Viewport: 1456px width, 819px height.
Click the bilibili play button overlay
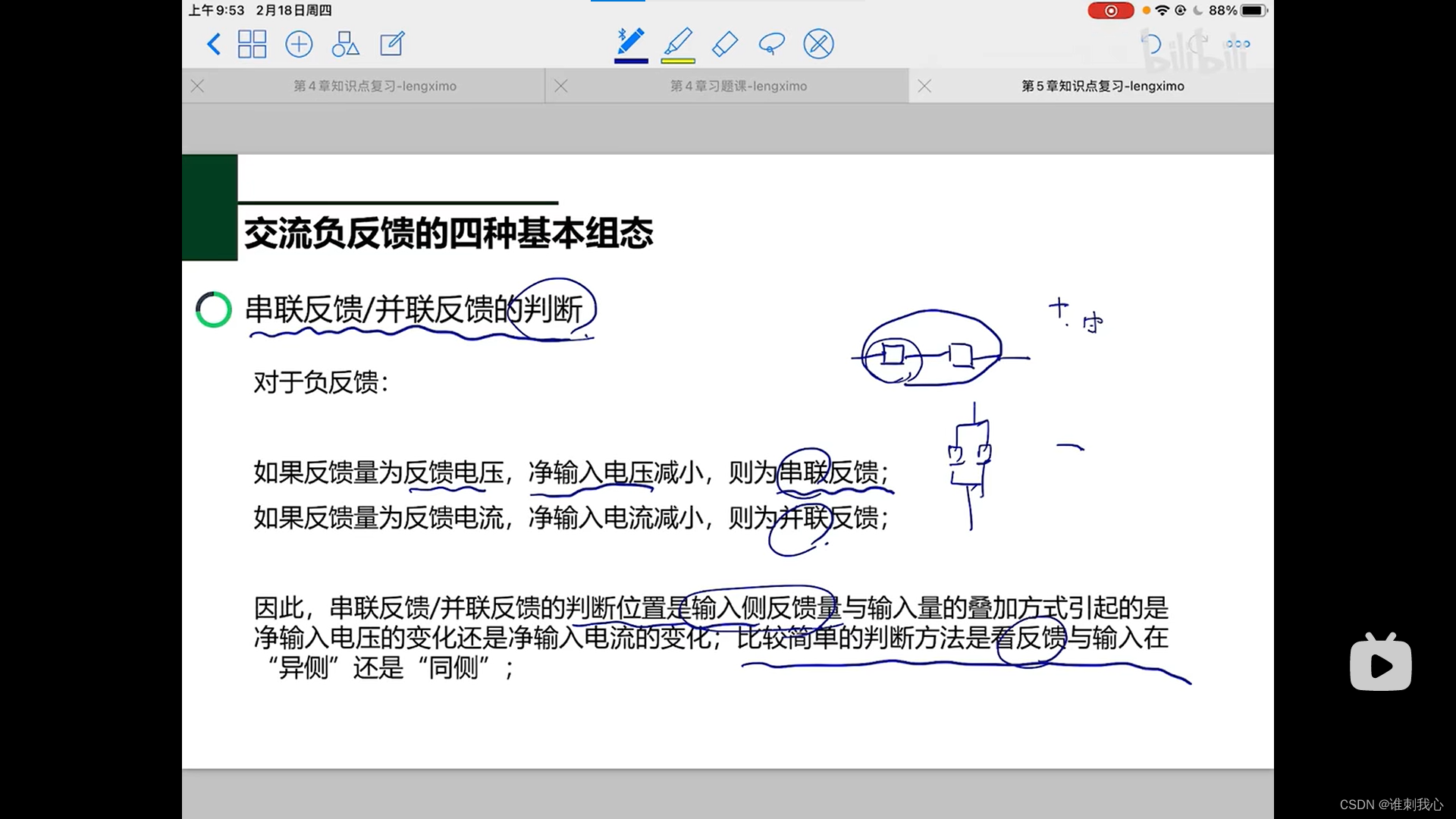pyautogui.click(x=1380, y=664)
